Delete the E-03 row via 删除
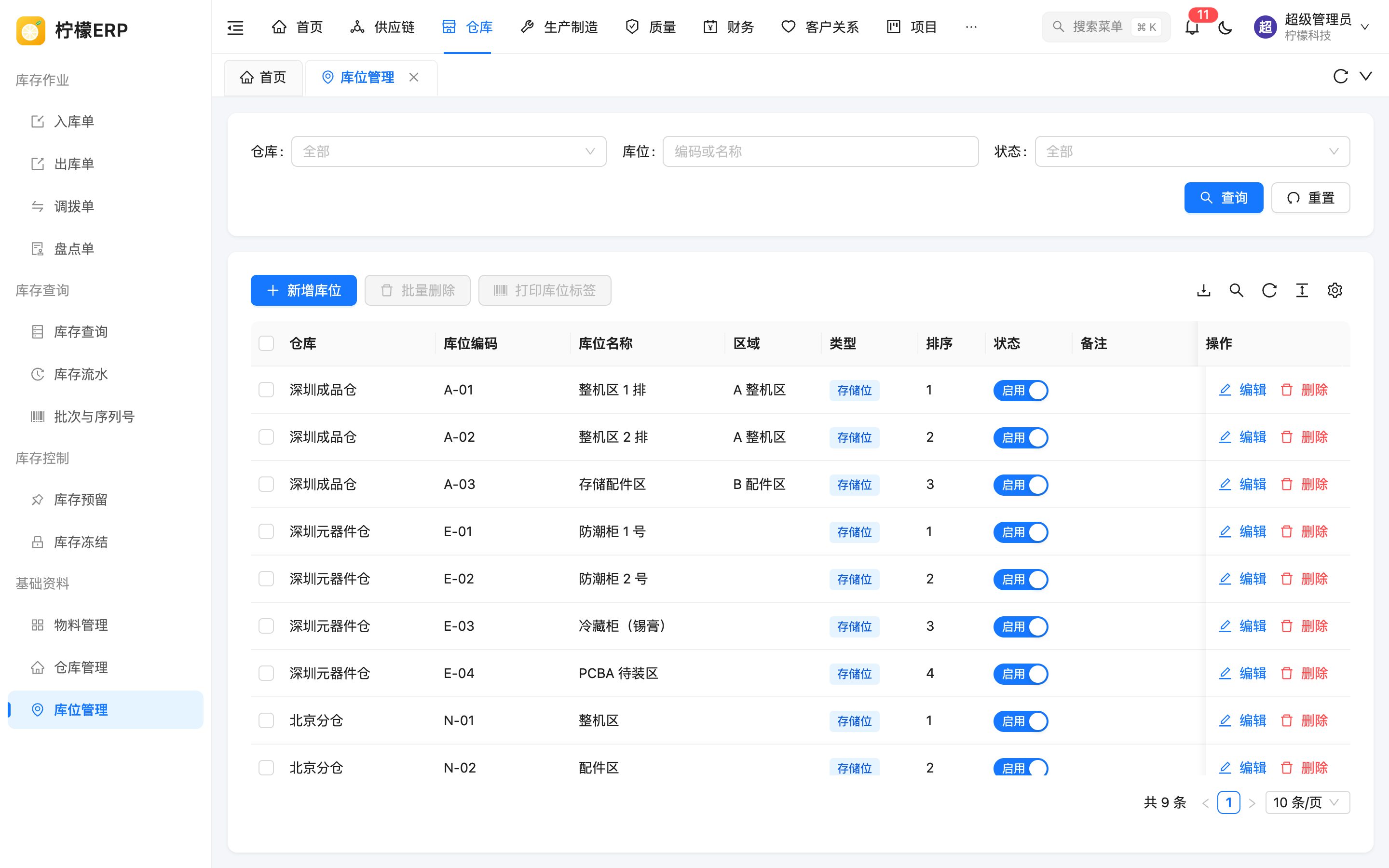 (x=1304, y=626)
